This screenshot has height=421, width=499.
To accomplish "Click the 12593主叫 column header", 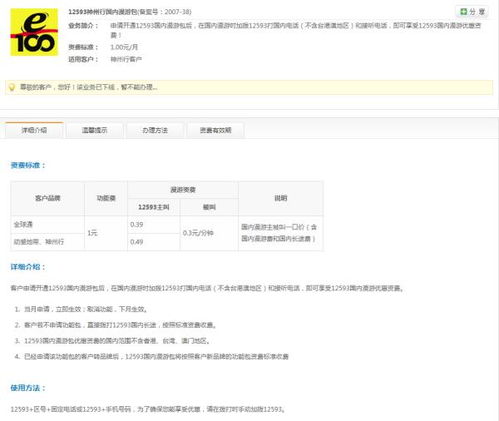I will (154, 207).
